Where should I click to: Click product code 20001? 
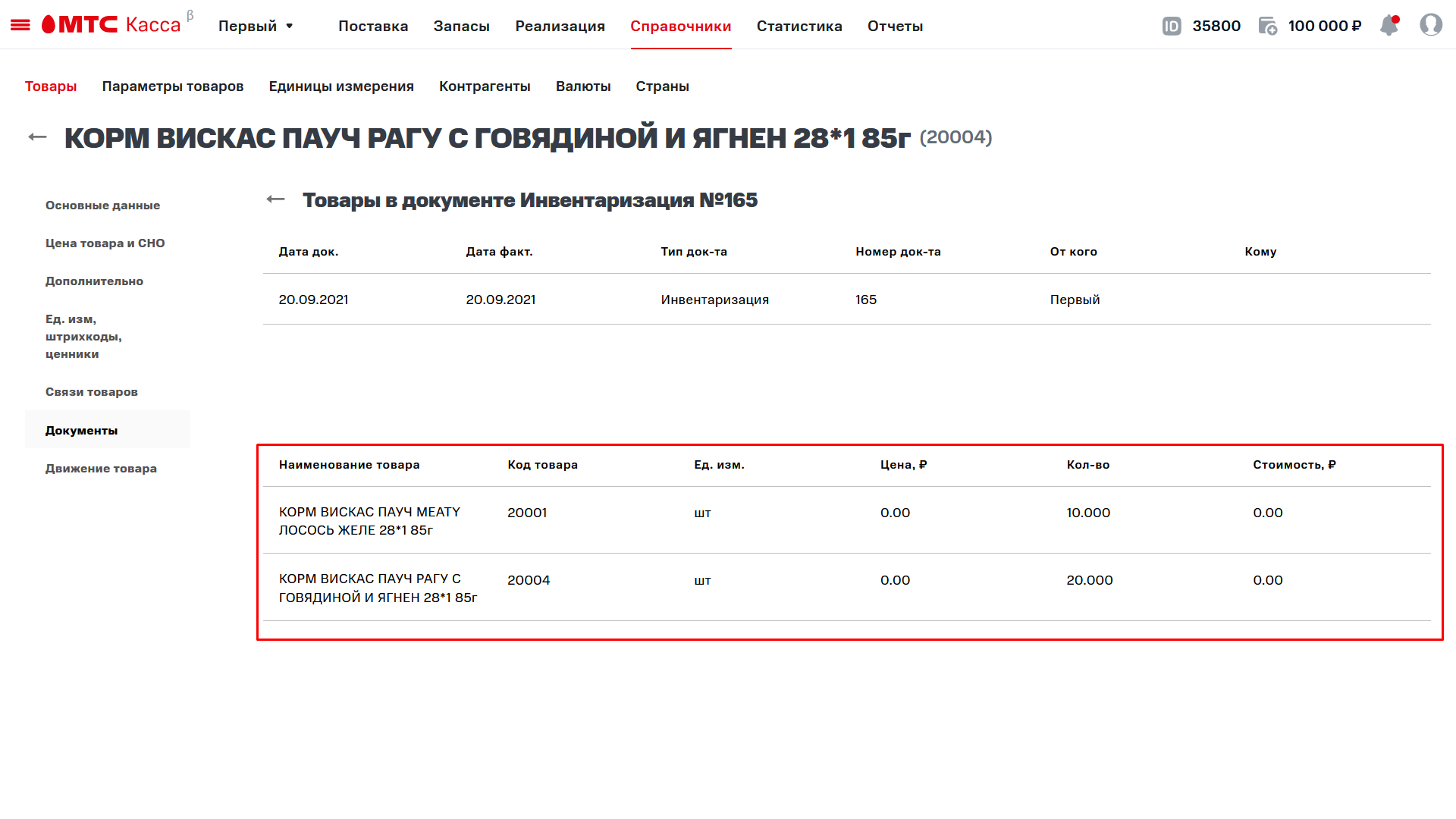[x=528, y=513]
